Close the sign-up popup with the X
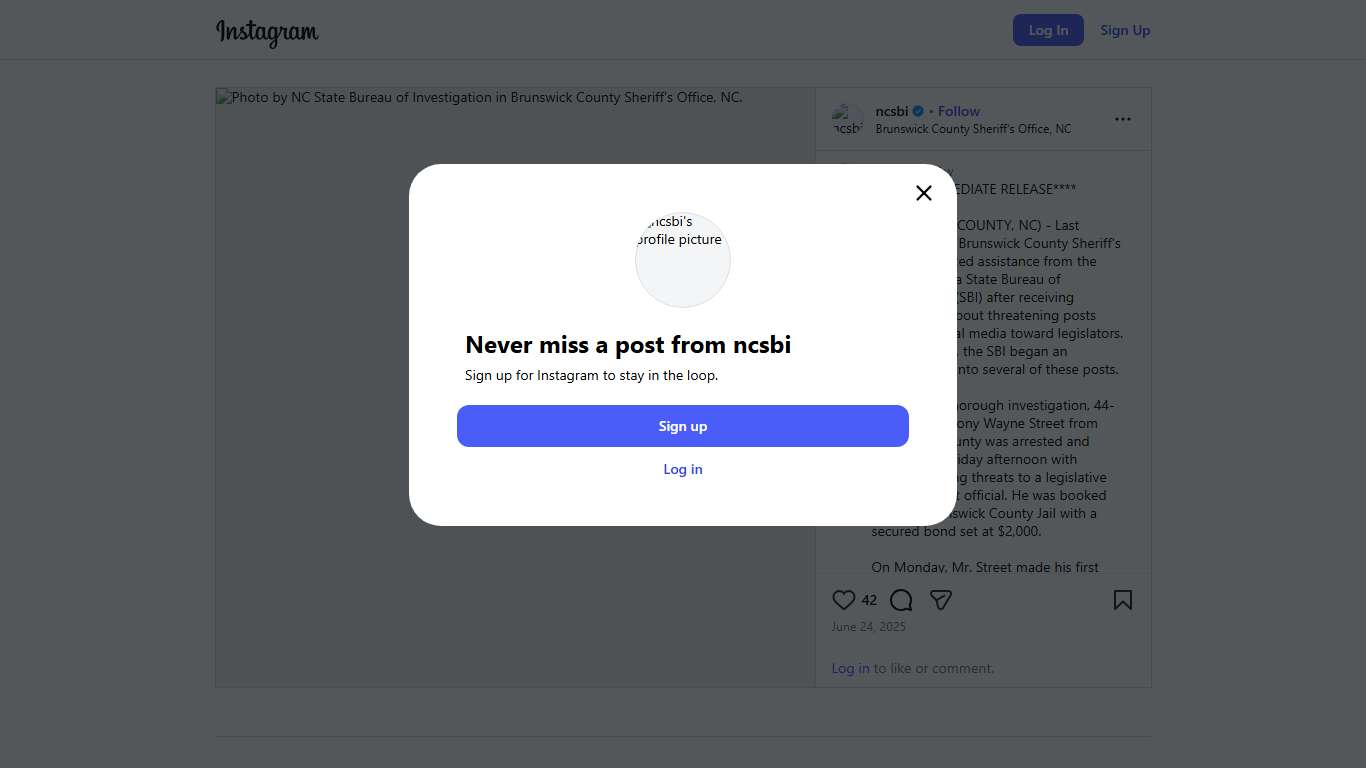Viewport: 1366px width, 768px height. [x=924, y=193]
